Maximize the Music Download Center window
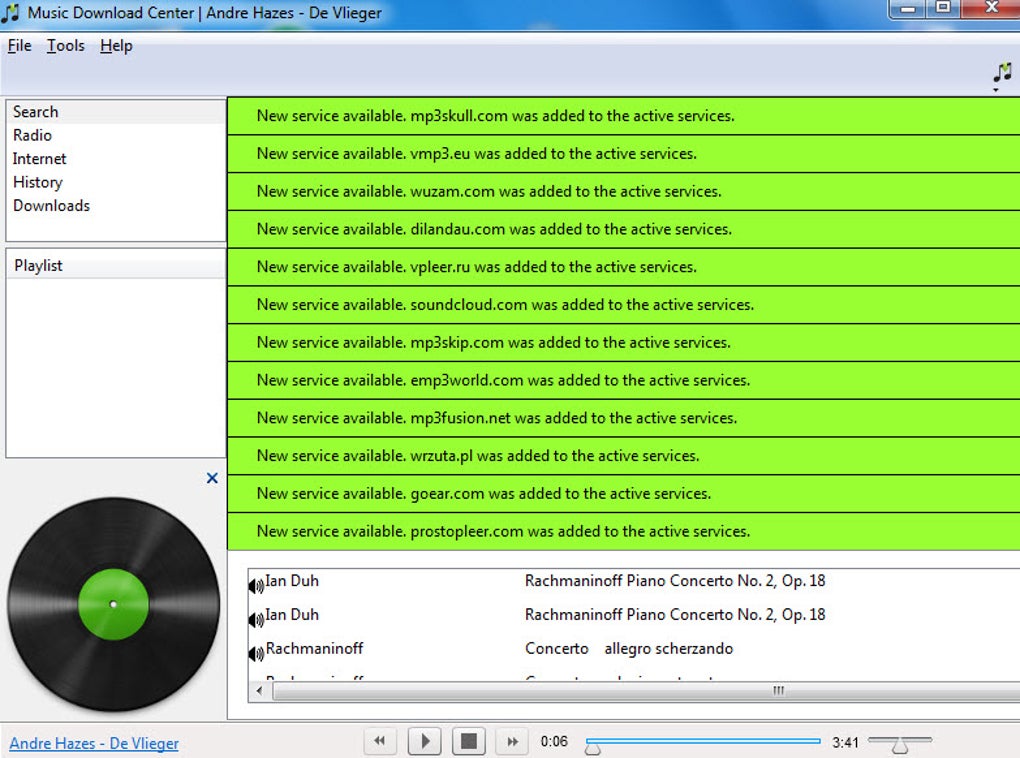The height and width of the screenshot is (758, 1020). point(943,8)
